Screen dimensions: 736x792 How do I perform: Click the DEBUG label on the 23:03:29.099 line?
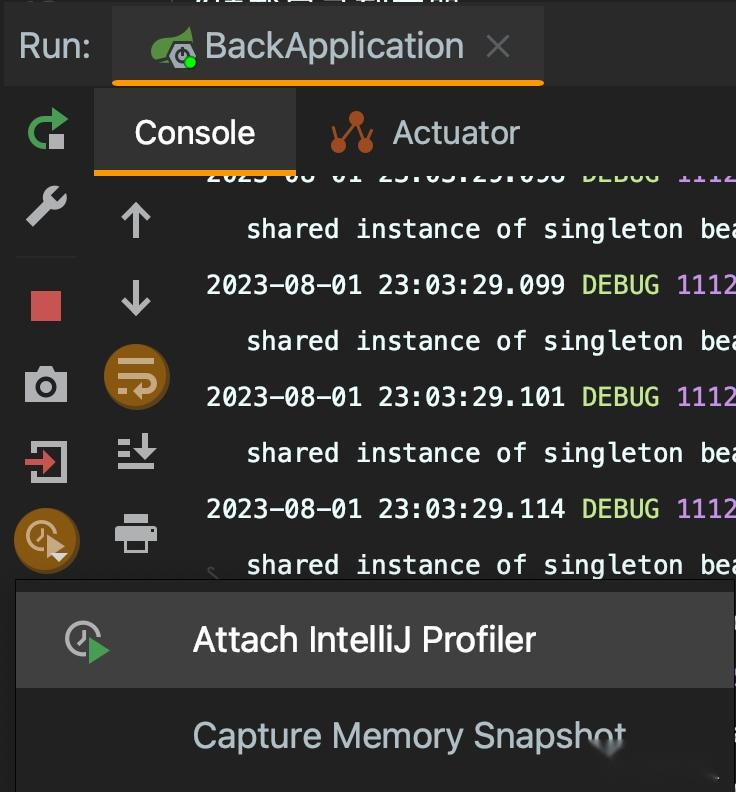pyautogui.click(x=620, y=284)
